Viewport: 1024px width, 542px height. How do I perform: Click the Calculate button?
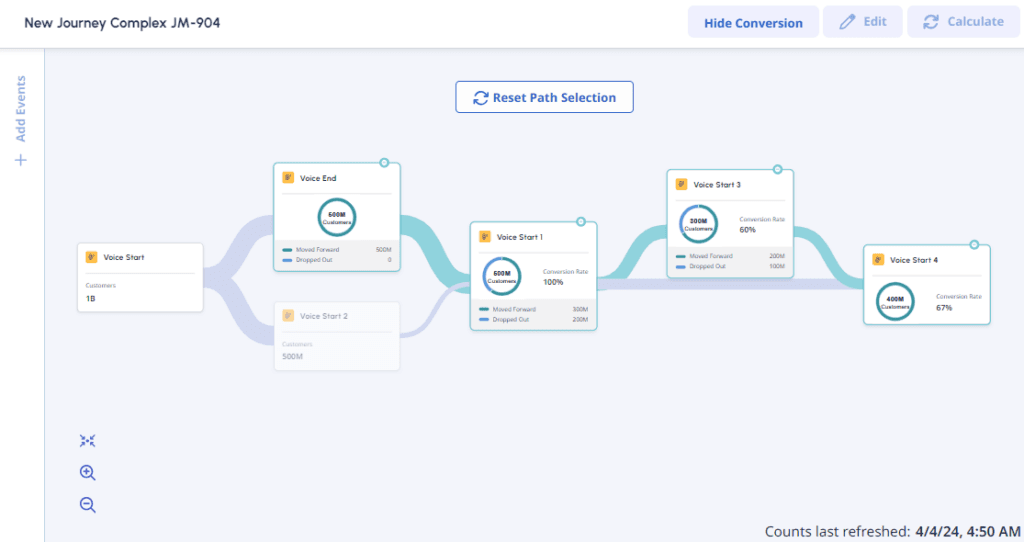point(963,22)
